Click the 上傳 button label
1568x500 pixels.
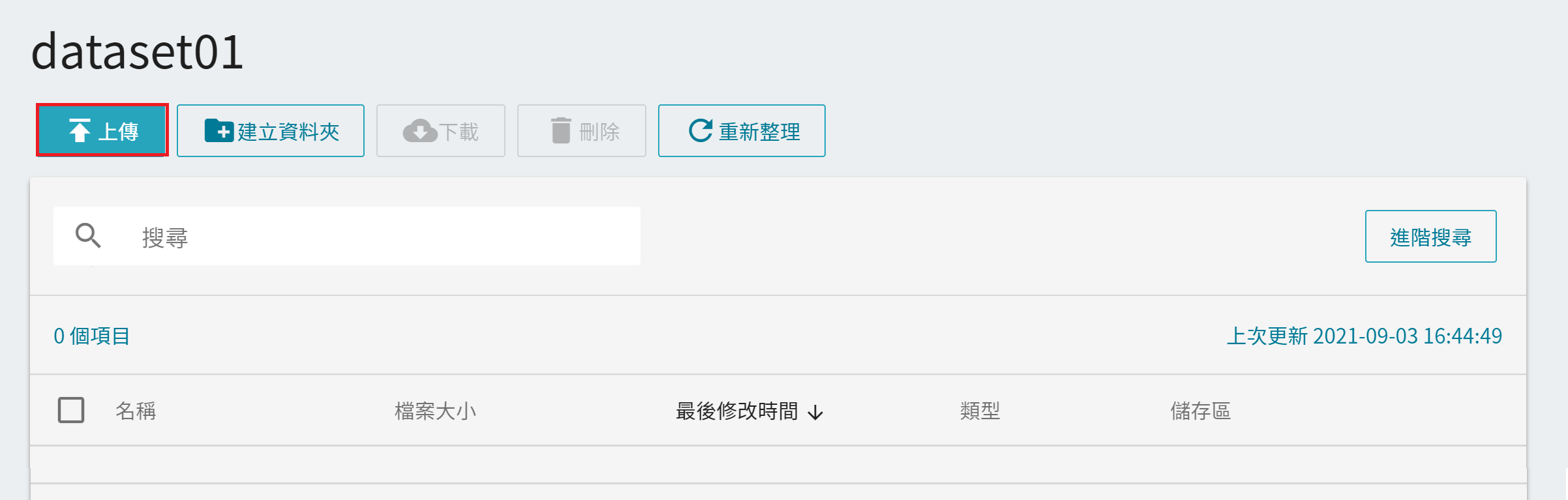[118, 132]
